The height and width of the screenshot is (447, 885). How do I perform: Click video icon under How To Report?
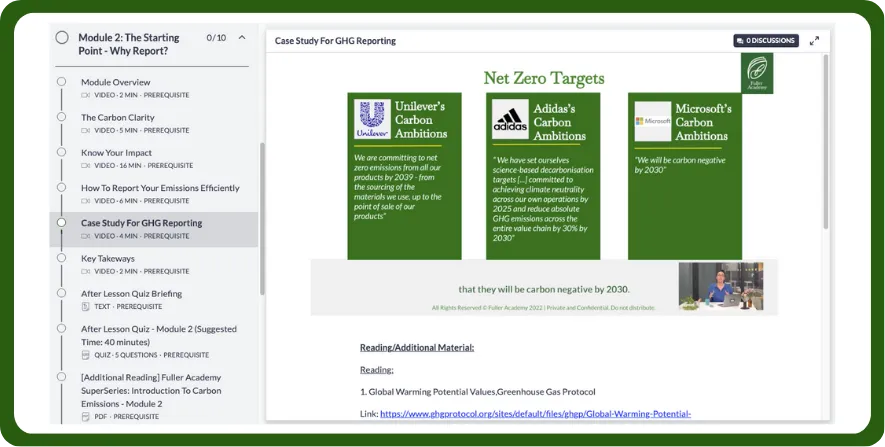pos(86,201)
